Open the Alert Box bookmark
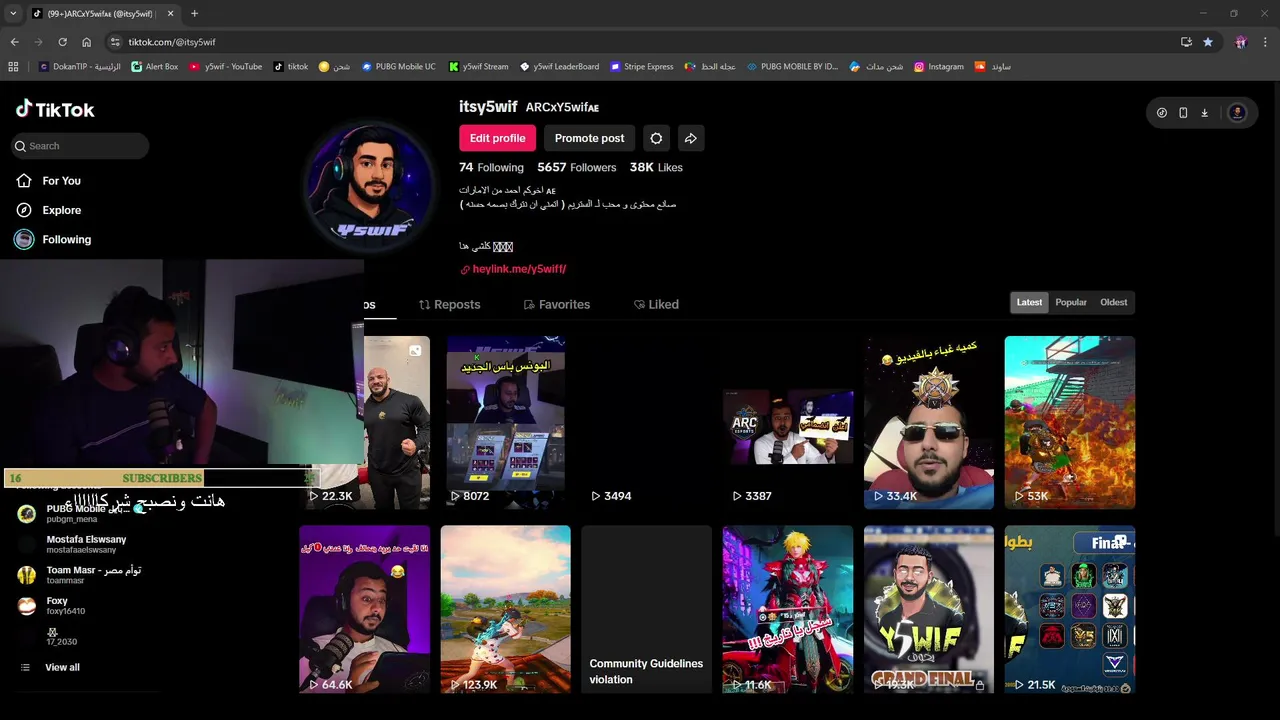Viewport: 1280px width, 720px height. [x=154, y=67]
